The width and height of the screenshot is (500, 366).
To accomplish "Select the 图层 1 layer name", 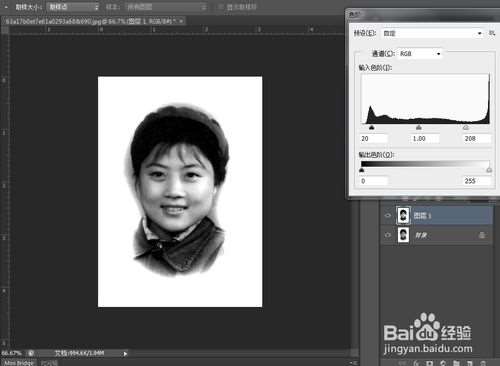I will pos(422,216).
